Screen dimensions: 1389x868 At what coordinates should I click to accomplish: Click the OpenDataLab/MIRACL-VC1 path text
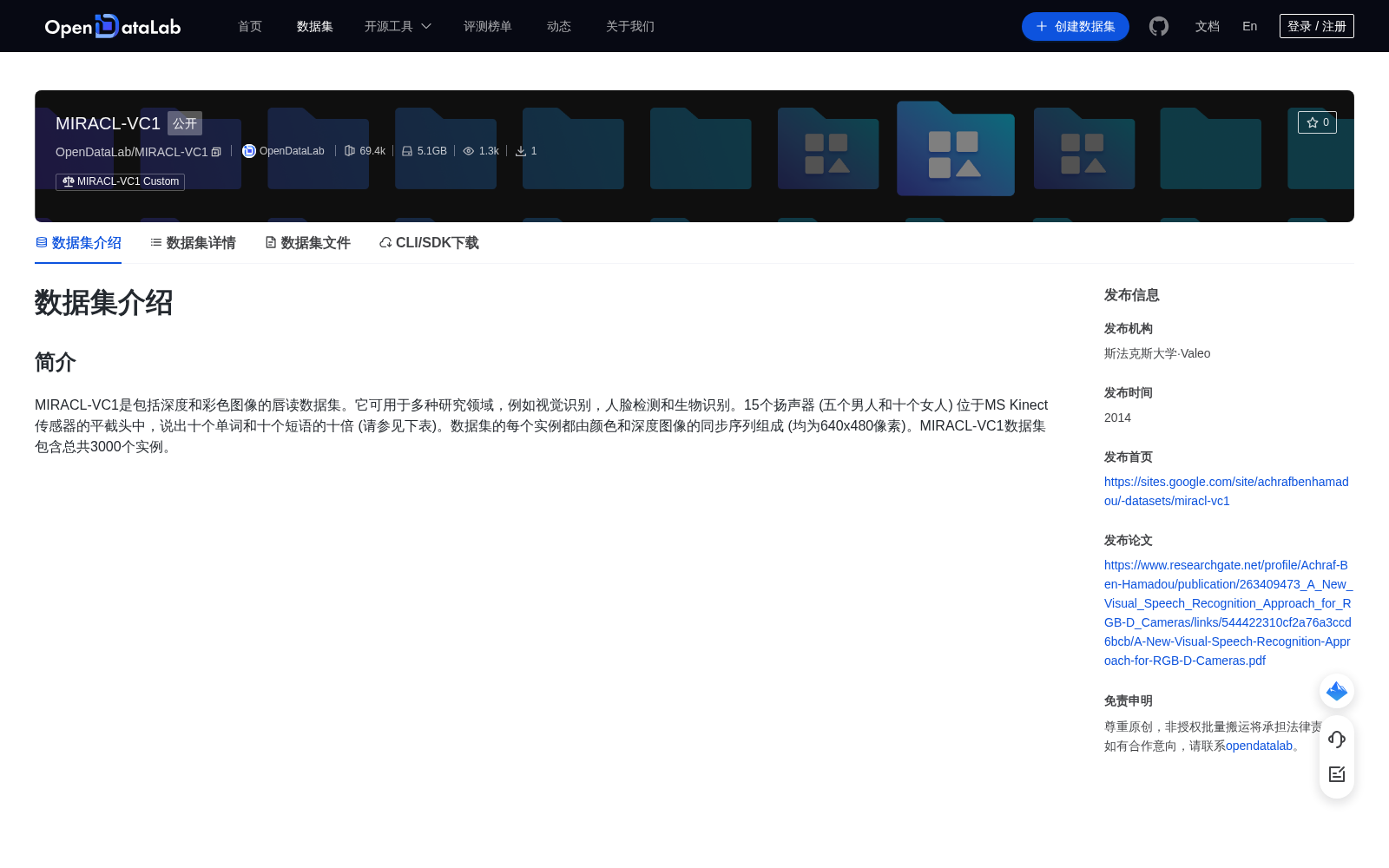click(x=132, y=152)
